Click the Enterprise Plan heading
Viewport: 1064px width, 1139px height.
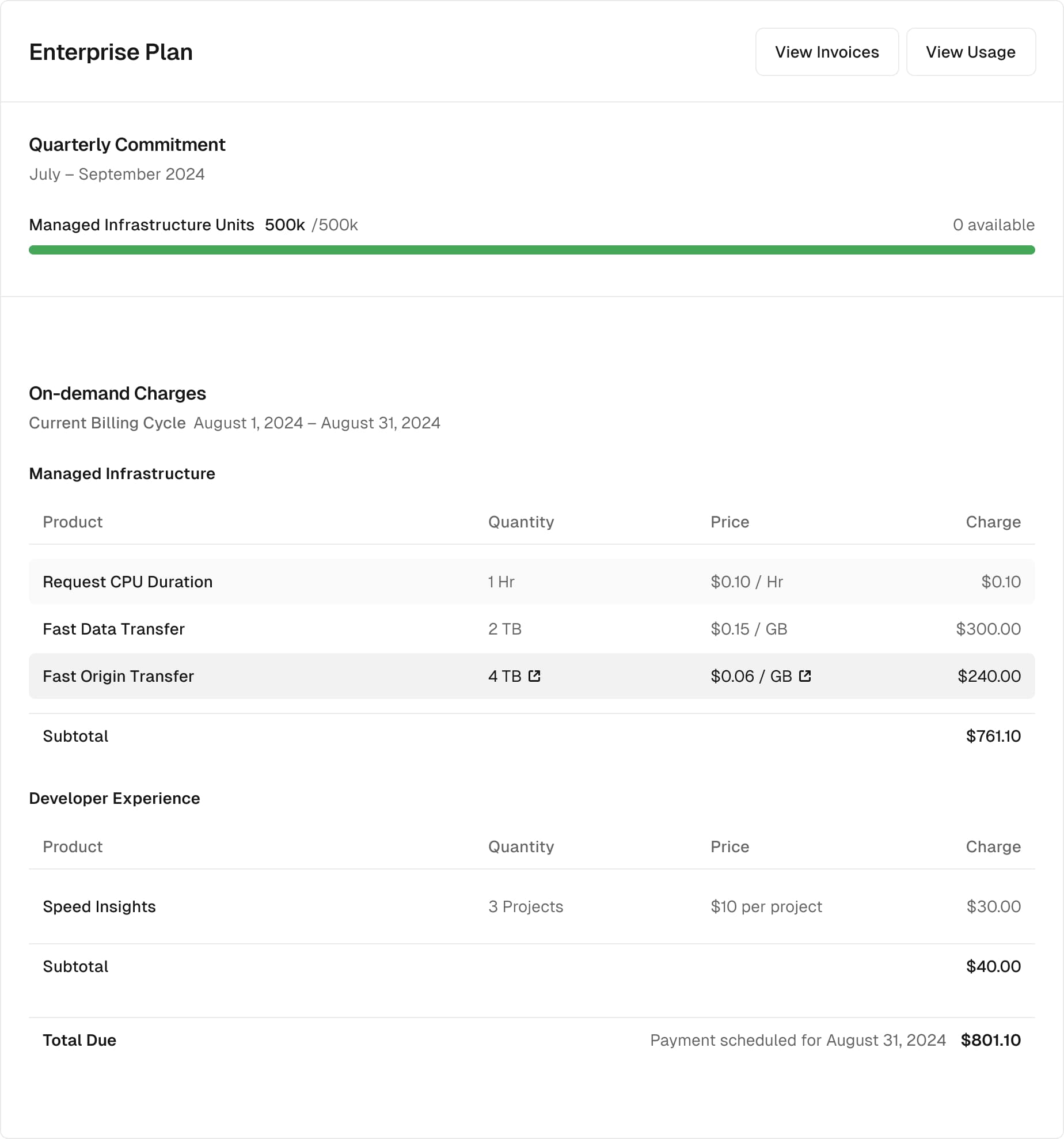(111, 51)
